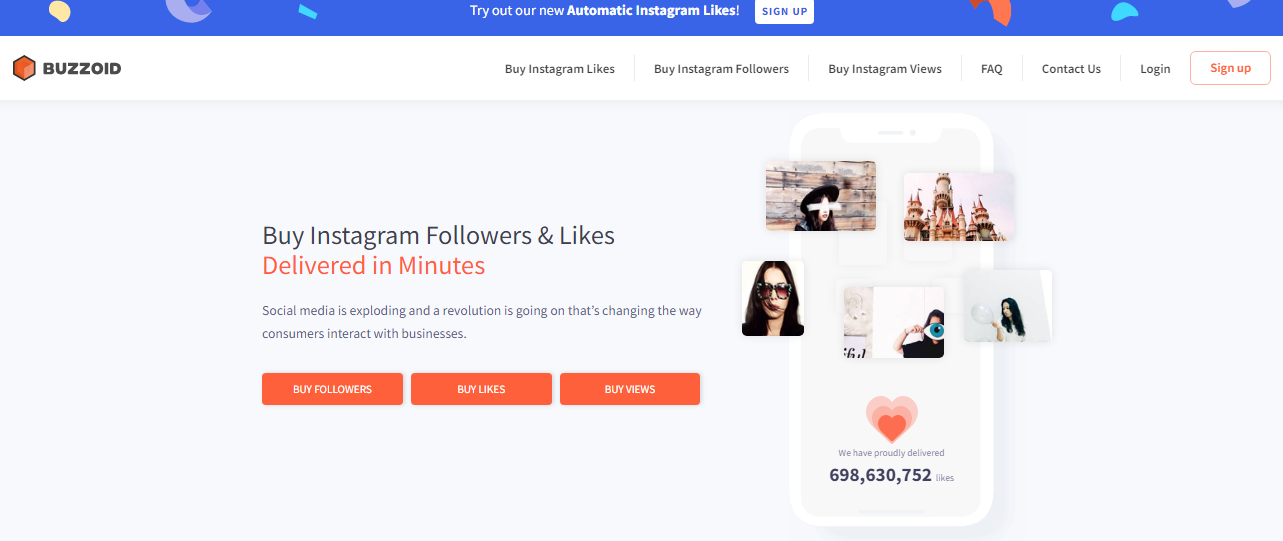
Task: Click SIGN UP in the blue banner
Action: (x=784, y=12)
